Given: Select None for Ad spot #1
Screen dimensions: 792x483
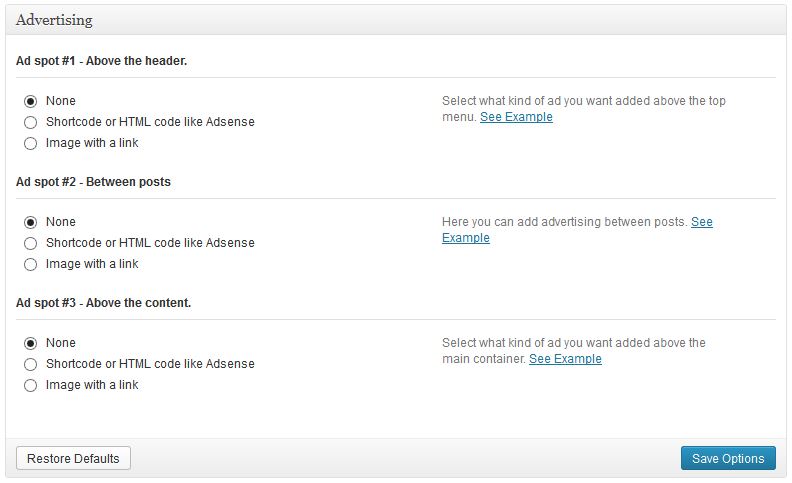Looking at the screenshot, I should [x=30, y=102].
